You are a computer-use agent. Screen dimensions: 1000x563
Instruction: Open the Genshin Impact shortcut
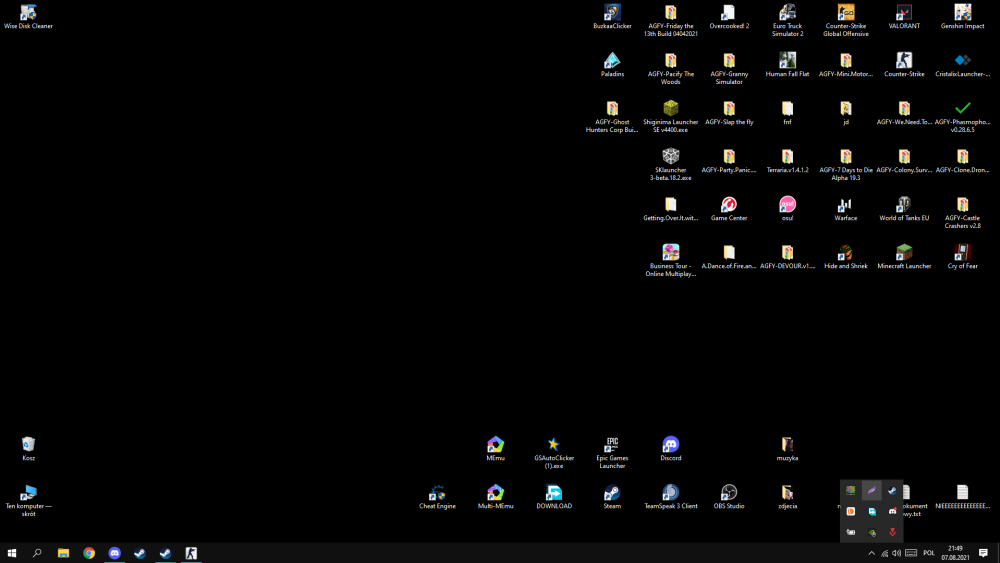tap(962, 17)
